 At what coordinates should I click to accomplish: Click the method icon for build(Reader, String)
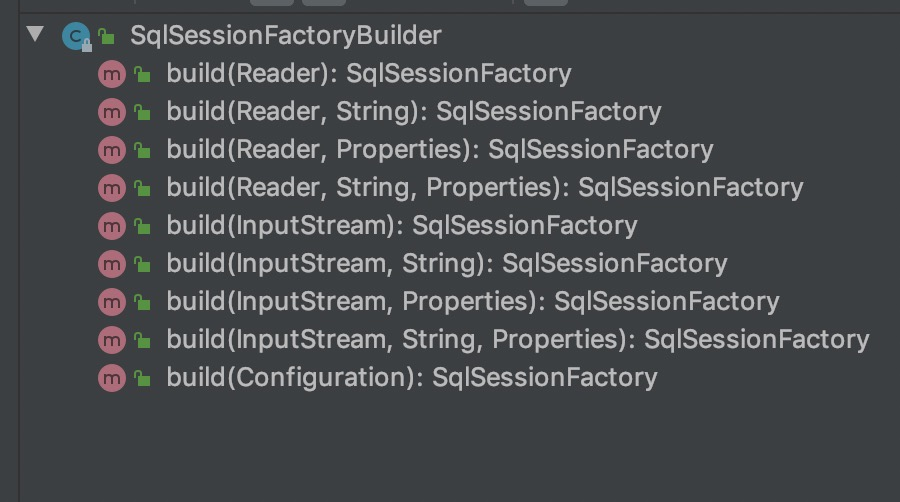(x=112, y=112)
